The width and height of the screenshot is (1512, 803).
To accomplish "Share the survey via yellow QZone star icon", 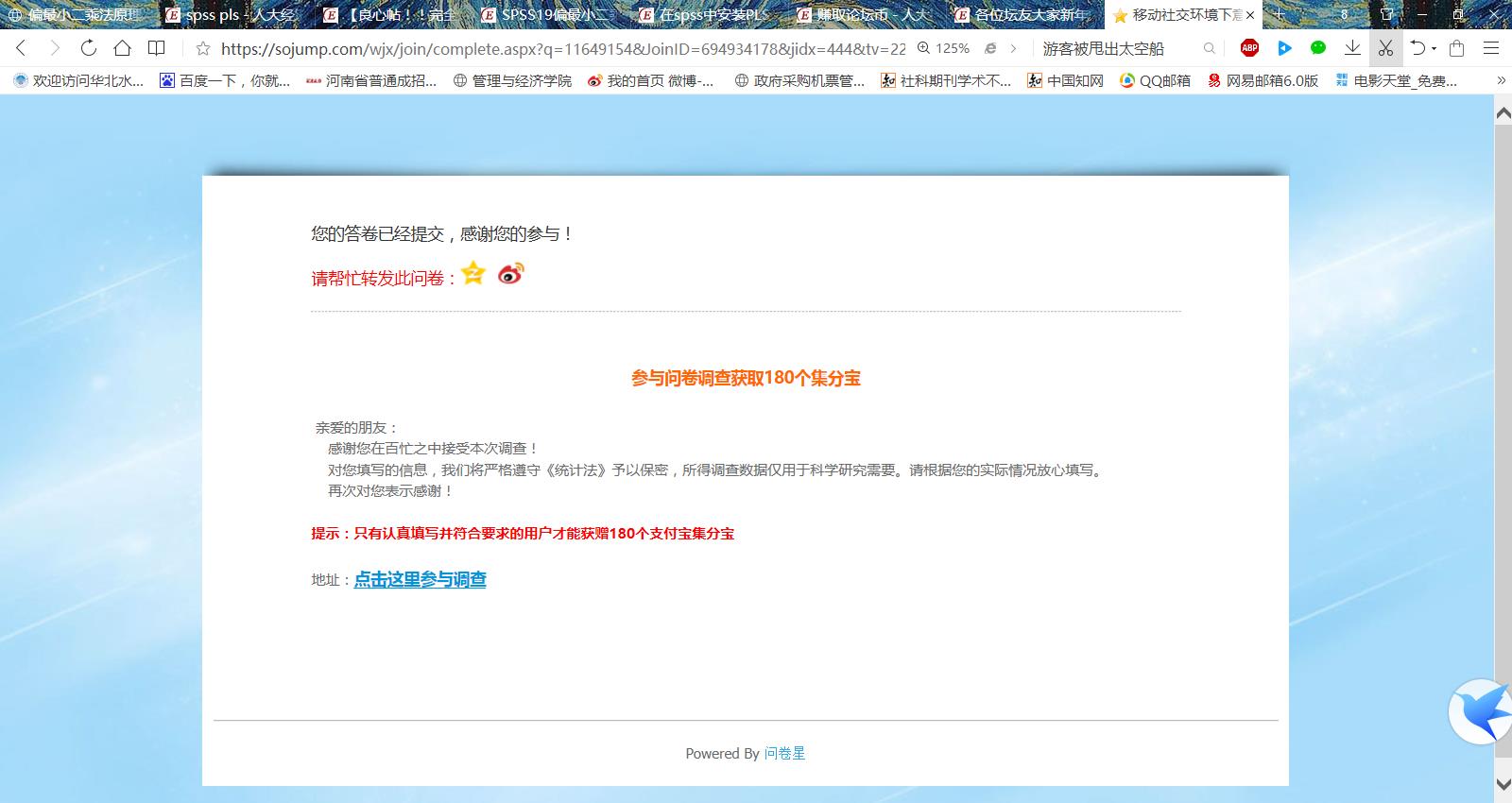I will tap(473, 274).
